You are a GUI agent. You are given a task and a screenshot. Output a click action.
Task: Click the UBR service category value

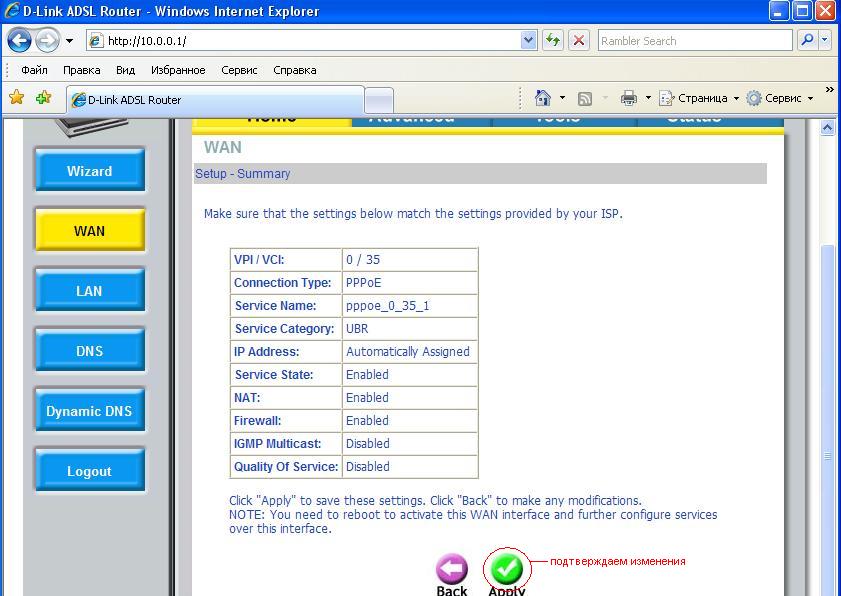pos(357,329)
